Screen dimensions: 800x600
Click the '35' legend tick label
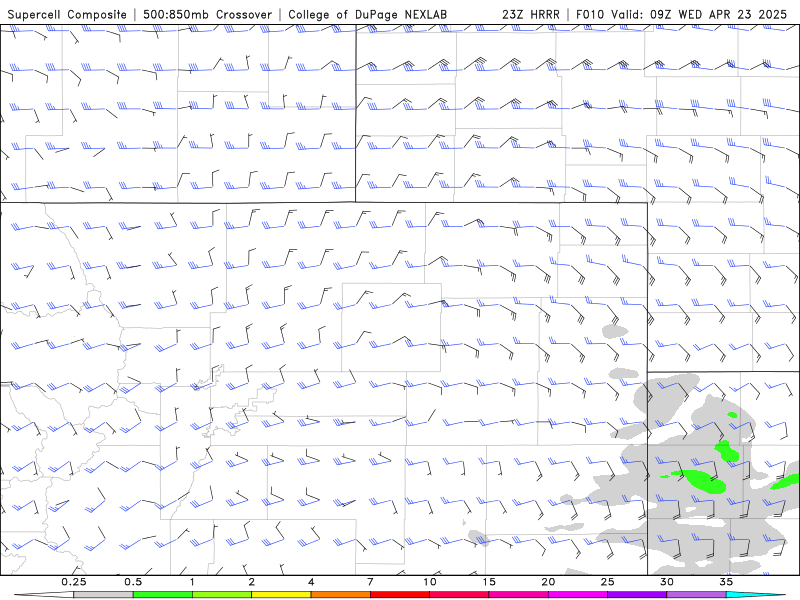726,582
